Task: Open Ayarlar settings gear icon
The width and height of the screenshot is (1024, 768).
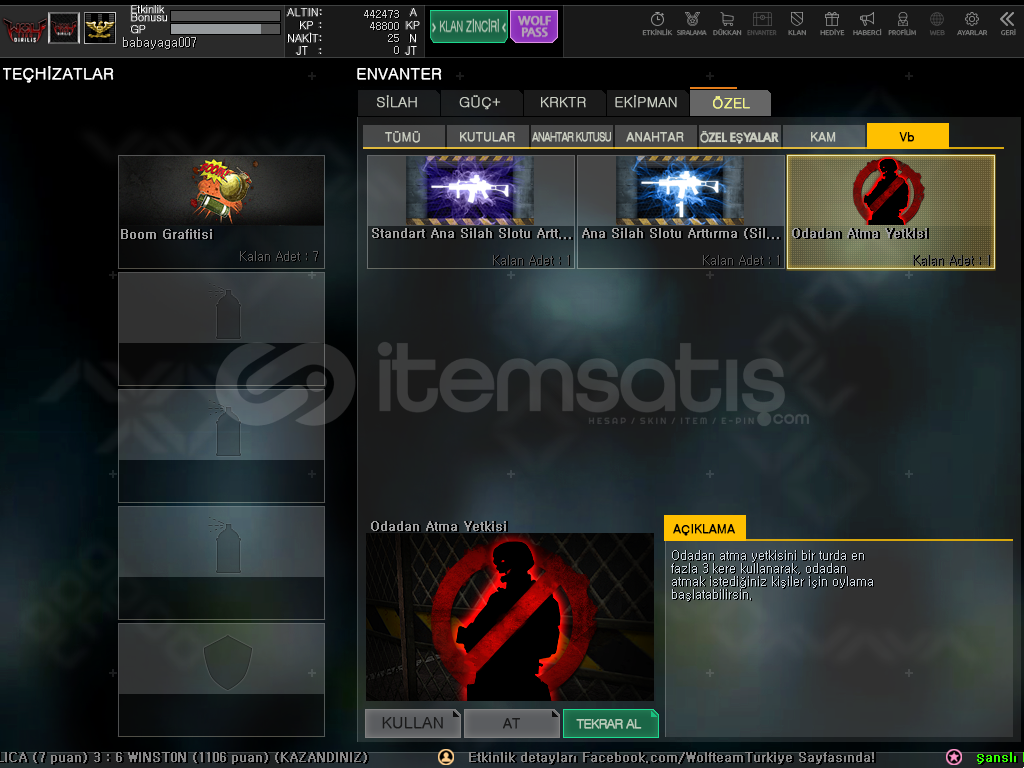Action: click(972, 23)
